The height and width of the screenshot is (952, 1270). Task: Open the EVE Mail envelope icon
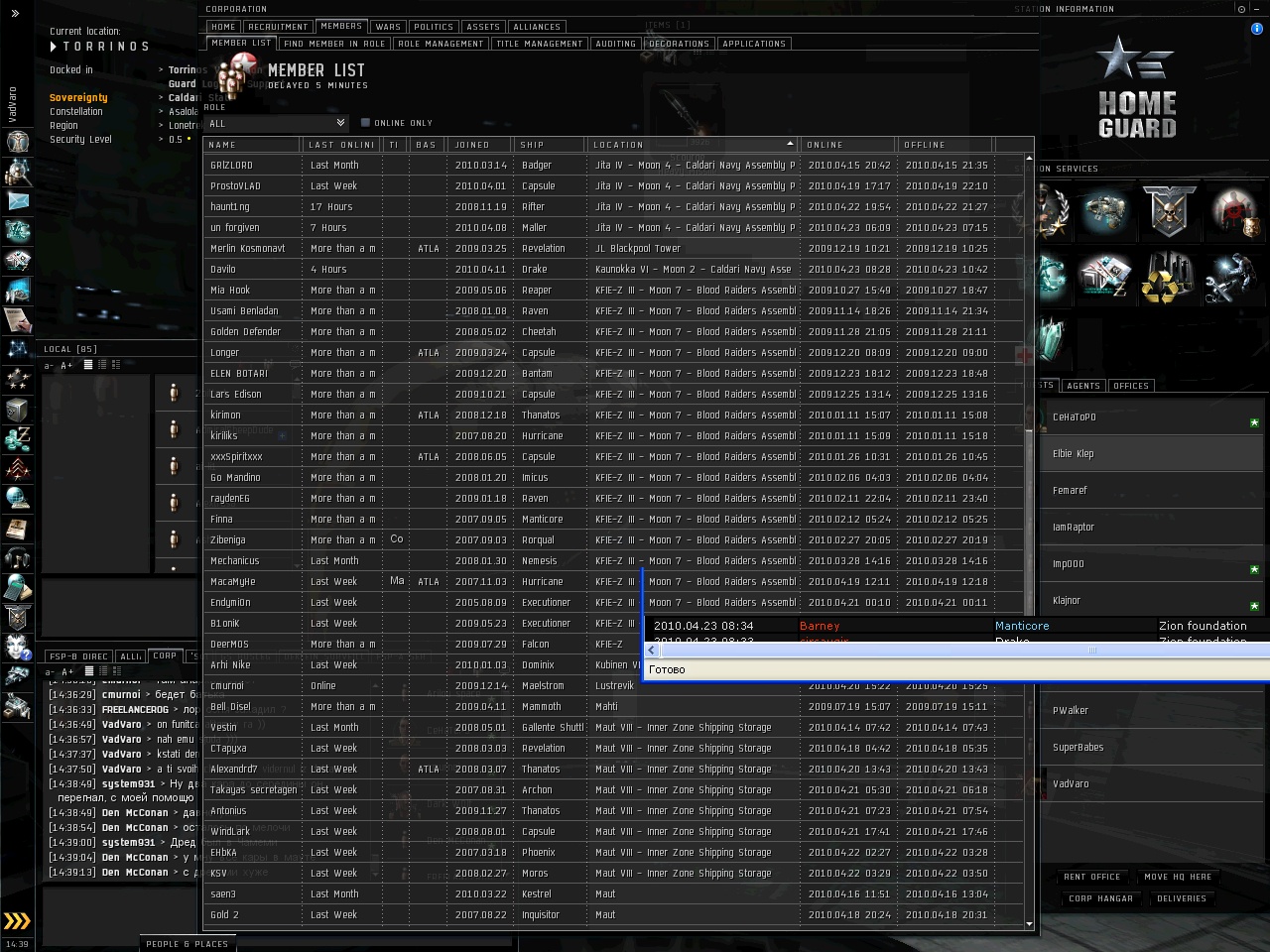coord(17,200)
